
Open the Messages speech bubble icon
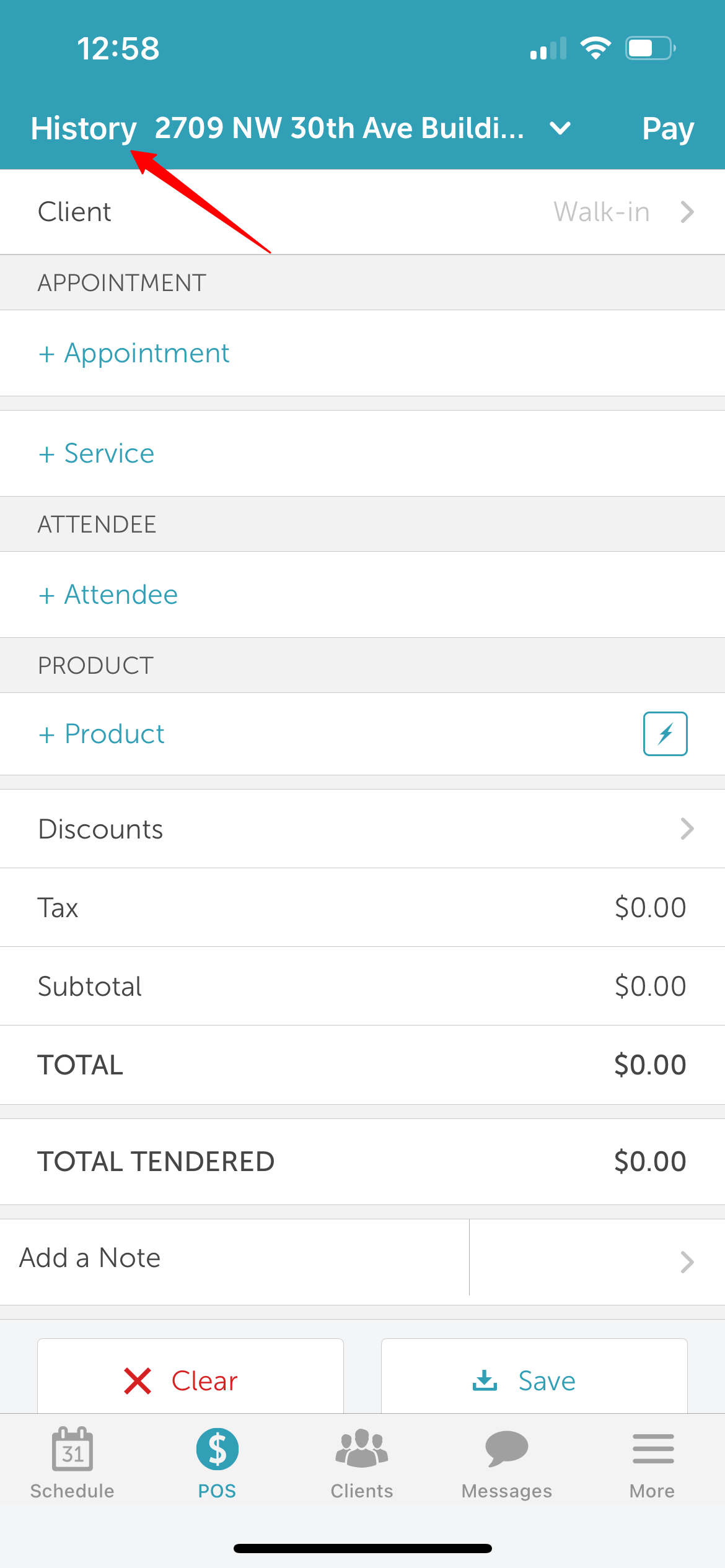pos(507,1448)
